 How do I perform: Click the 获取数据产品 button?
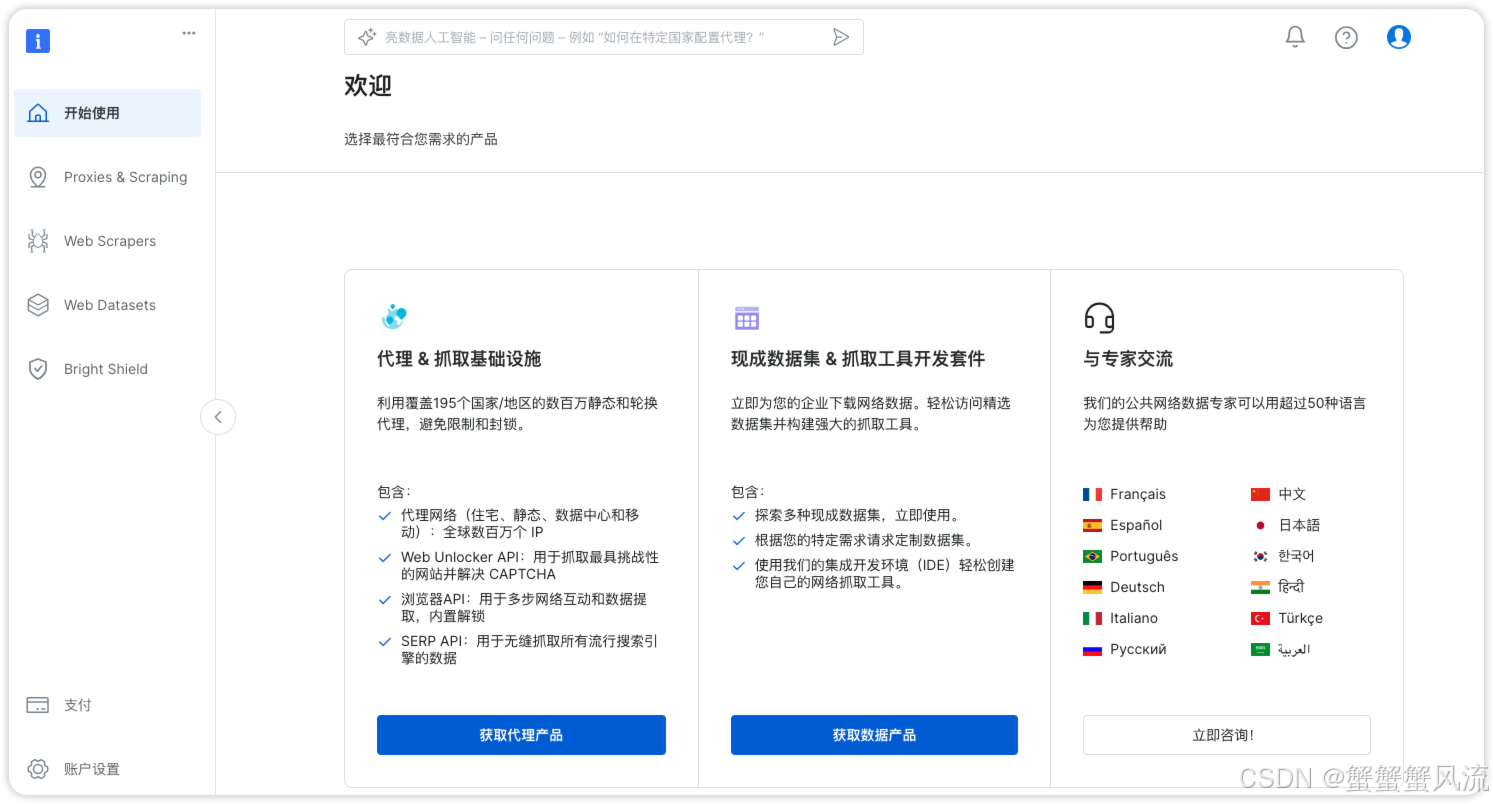[x=874, y=735]
